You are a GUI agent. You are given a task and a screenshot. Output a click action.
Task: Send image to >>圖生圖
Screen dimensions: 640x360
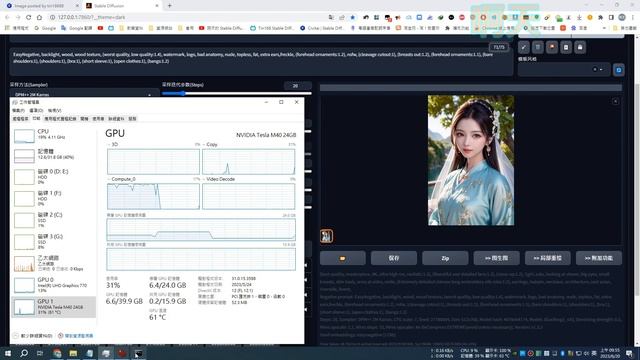point(496,258)
